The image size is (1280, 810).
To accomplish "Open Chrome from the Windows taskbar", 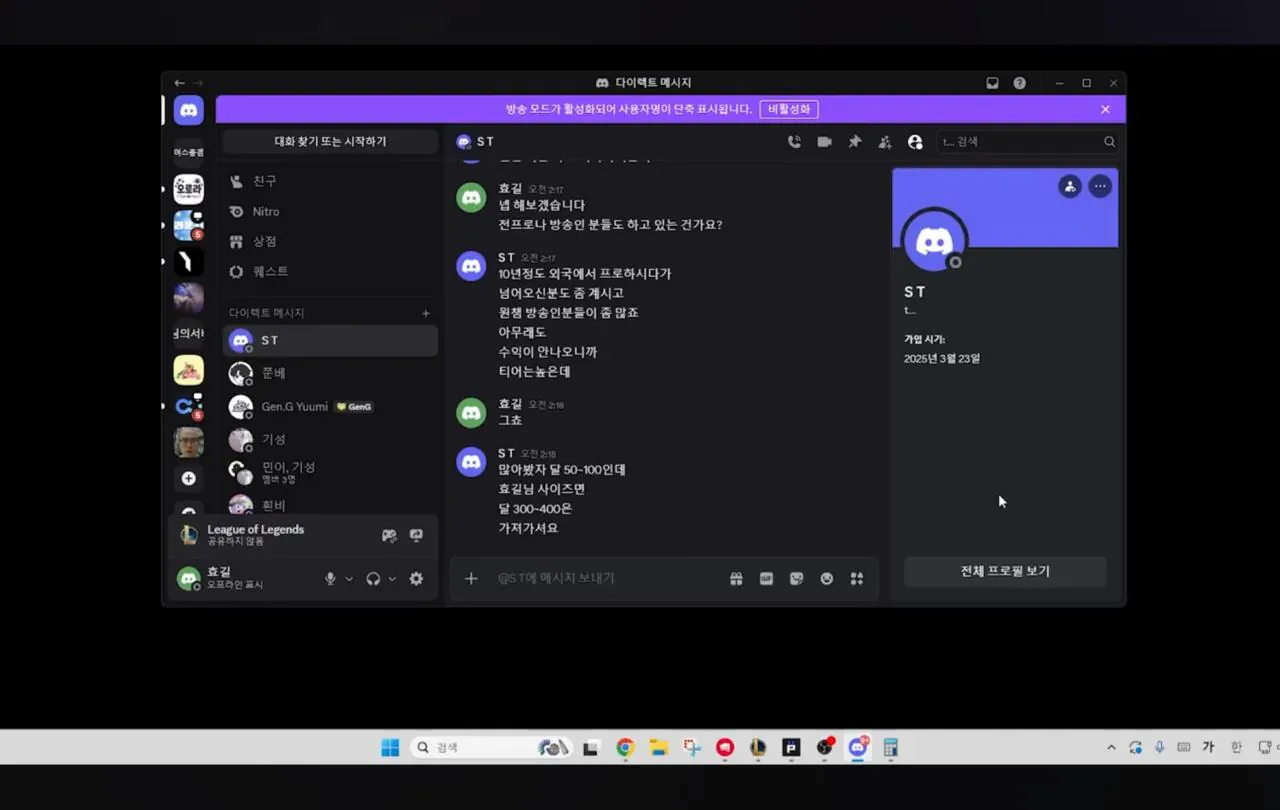I will (x=625, y=747).
